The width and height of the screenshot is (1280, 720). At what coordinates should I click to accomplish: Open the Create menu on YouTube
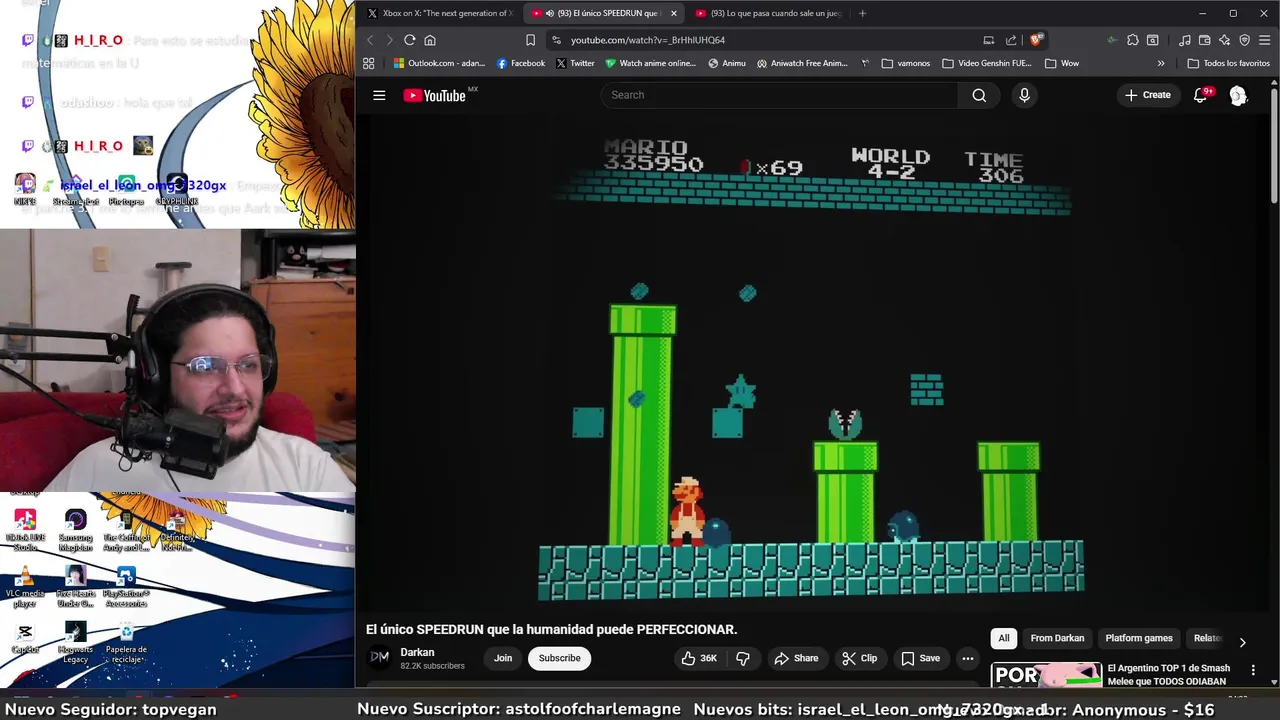coord(1148,95)
